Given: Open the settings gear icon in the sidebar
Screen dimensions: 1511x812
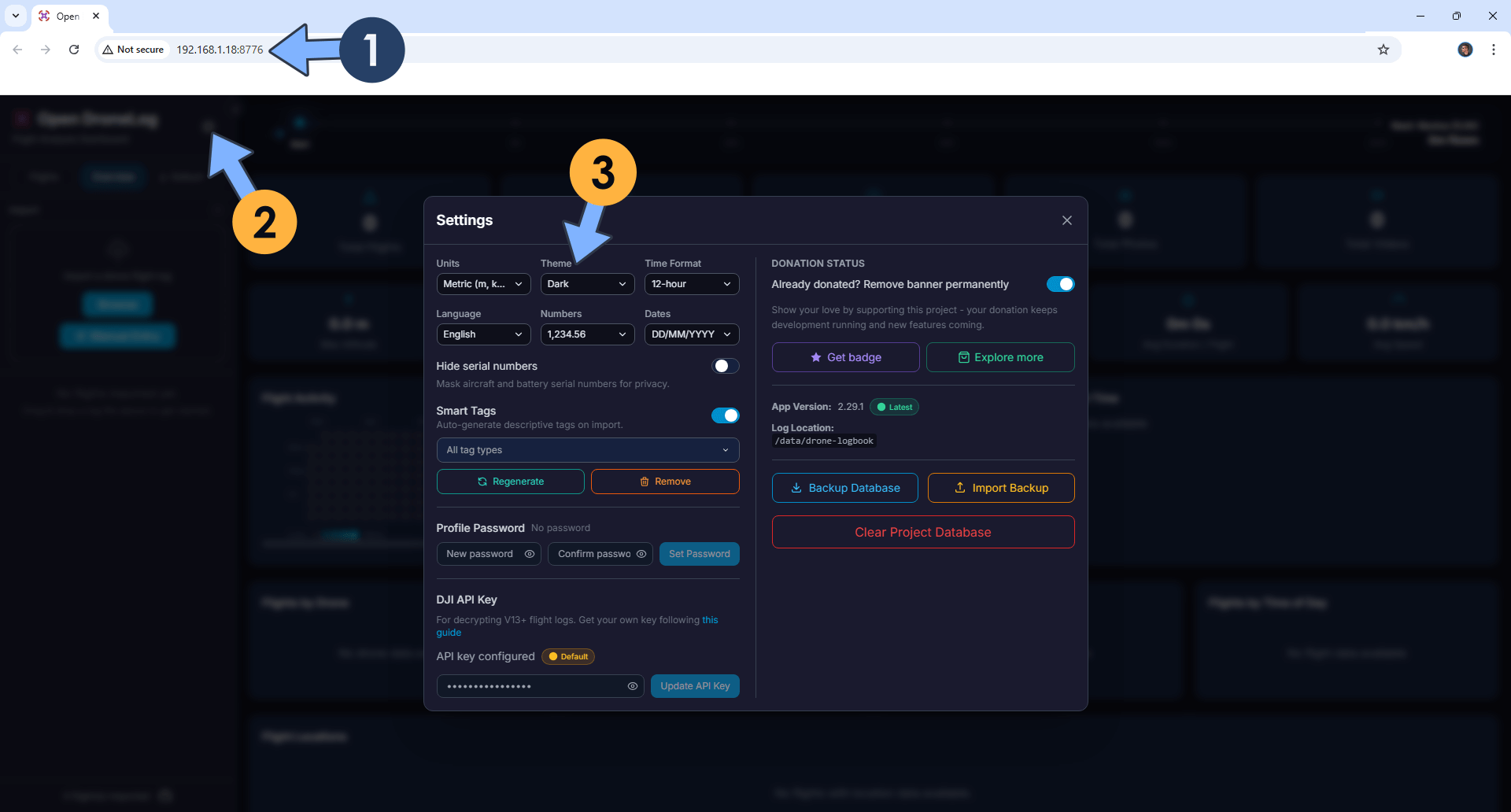Looking at the screenshot, I should (209, 126).
